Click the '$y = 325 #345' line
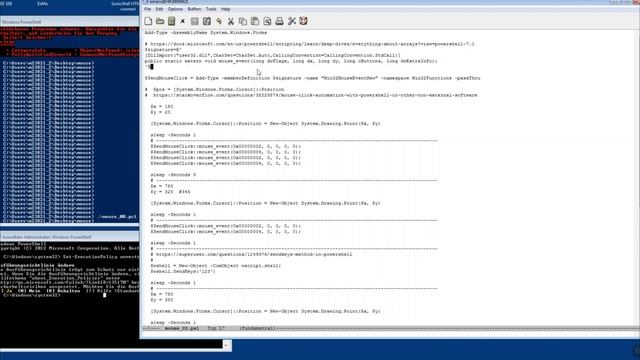 [x=170, y=192]
